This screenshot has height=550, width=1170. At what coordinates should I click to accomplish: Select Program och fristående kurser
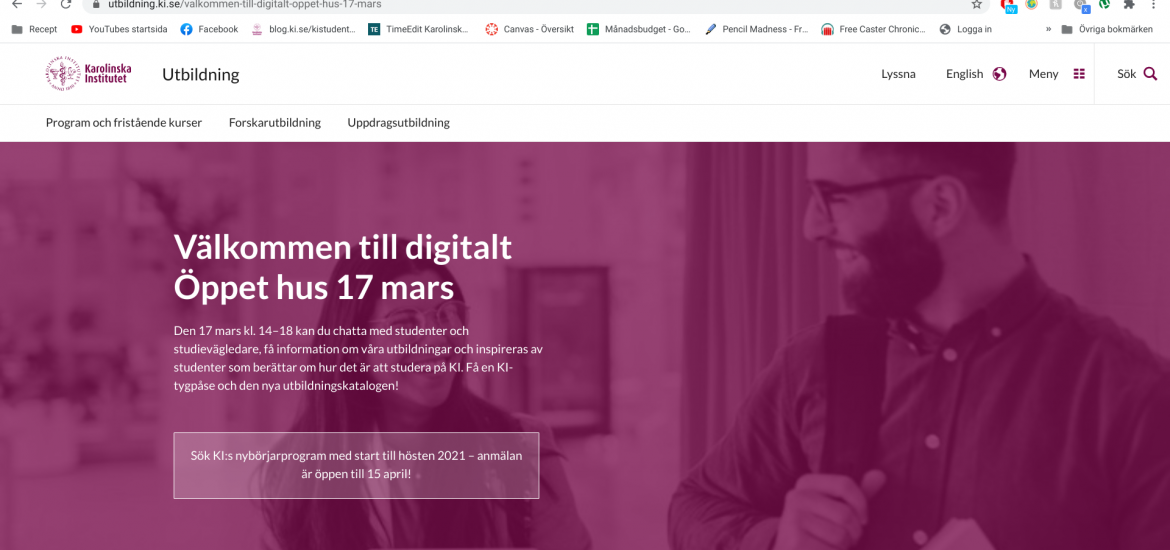pos(124,122)
